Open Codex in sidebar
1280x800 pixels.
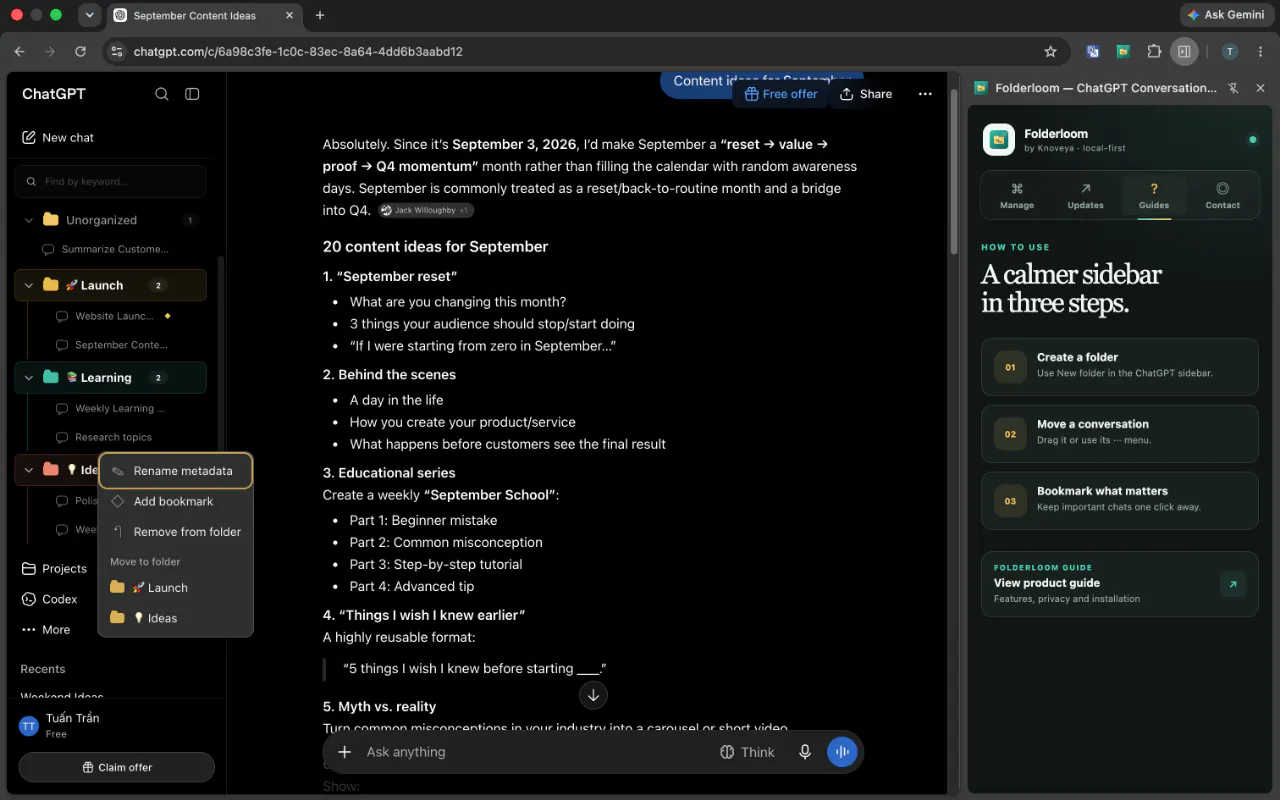tap(50, 599)
